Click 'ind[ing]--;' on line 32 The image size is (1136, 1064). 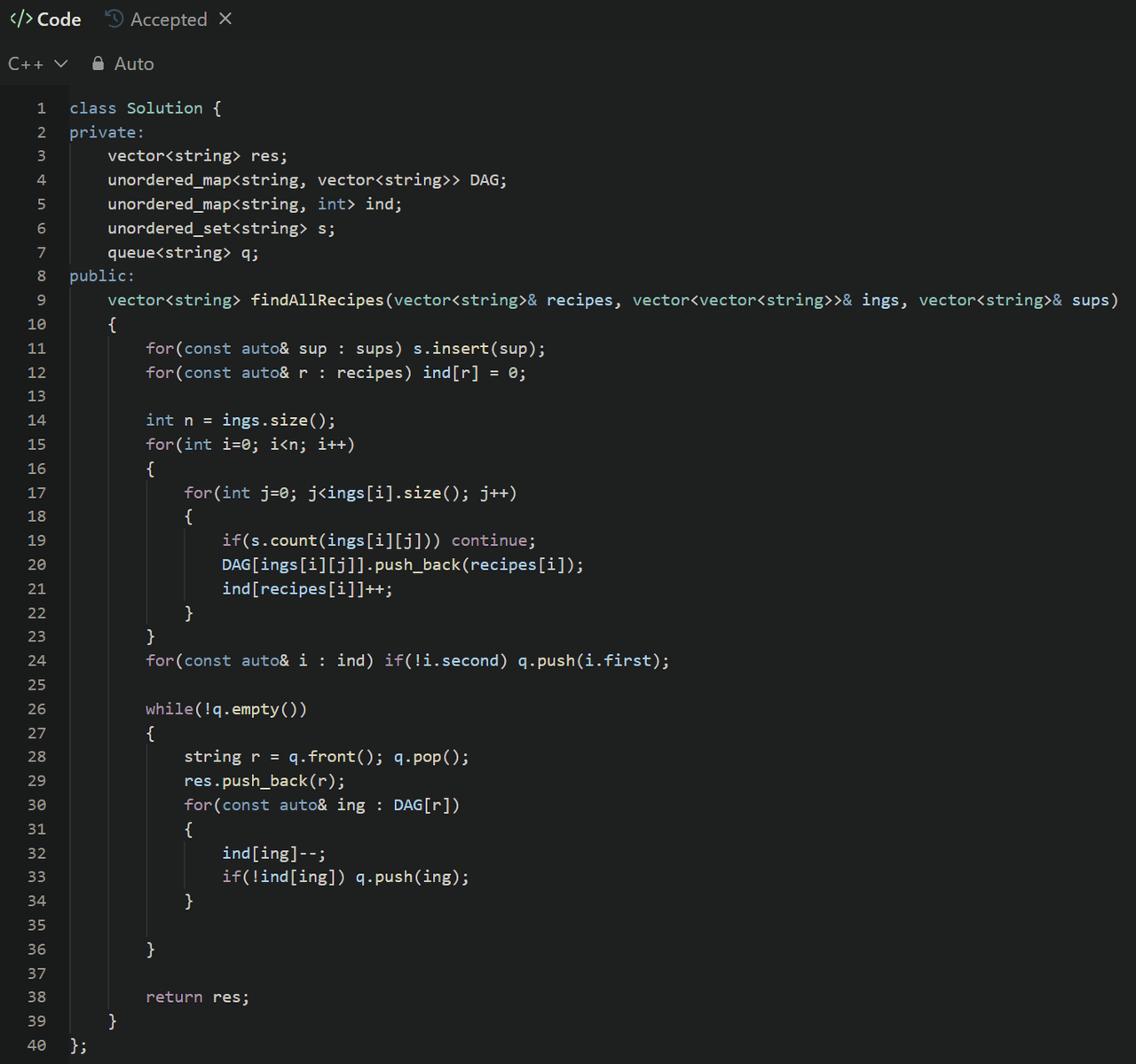(x=274, y=853)
